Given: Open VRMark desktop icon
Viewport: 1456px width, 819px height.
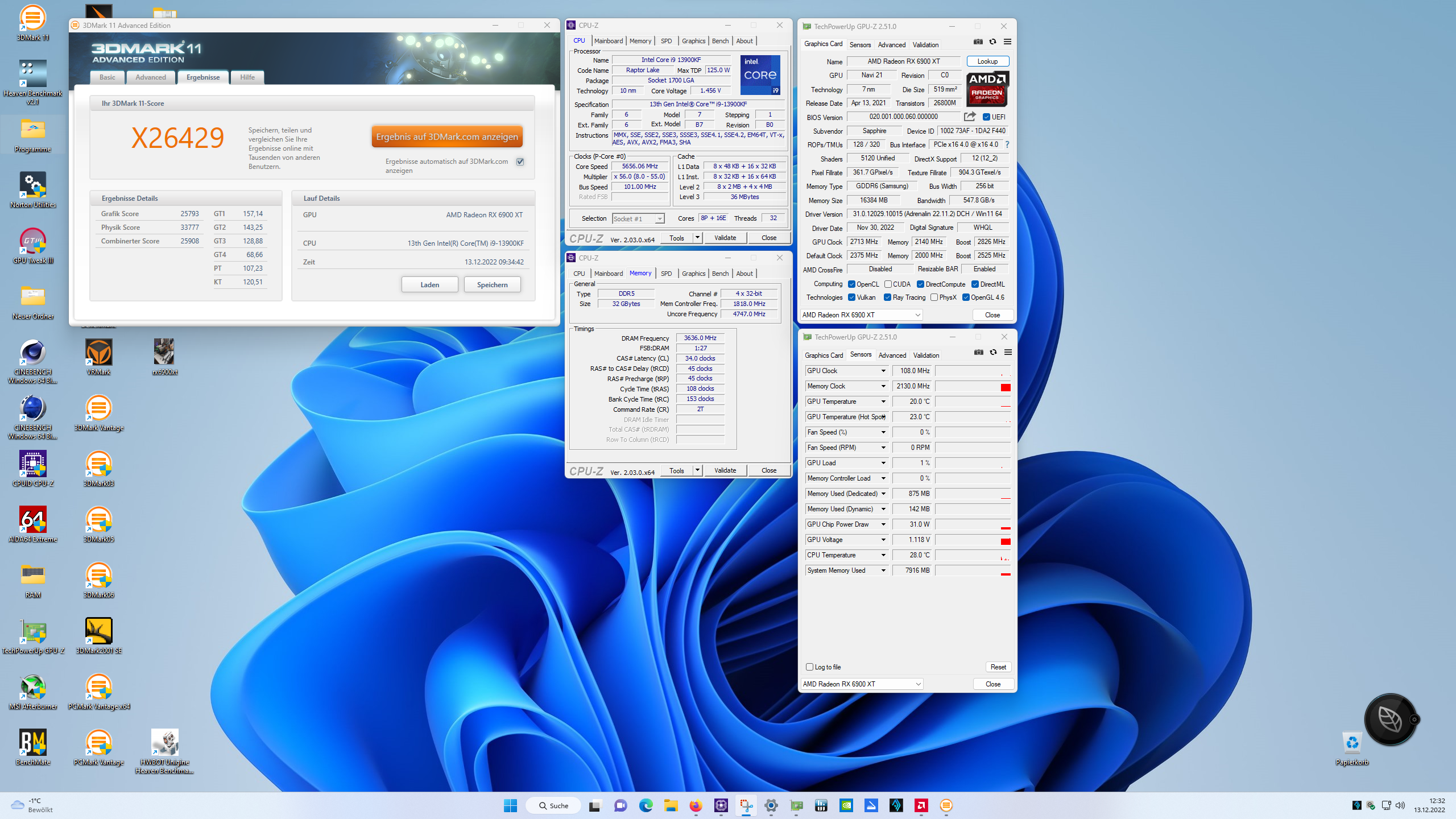Looking at the screenshot, I should coord(98,357).
